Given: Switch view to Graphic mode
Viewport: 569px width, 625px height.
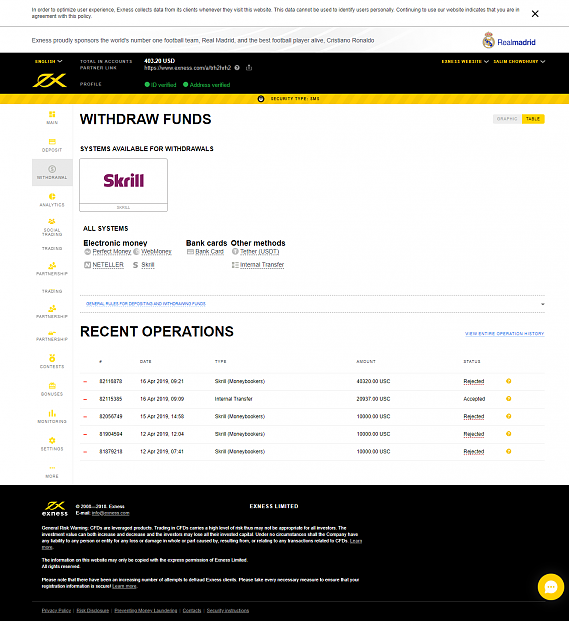Looking at the screenshot, I should pyautogui.click(x=507, y=119).
